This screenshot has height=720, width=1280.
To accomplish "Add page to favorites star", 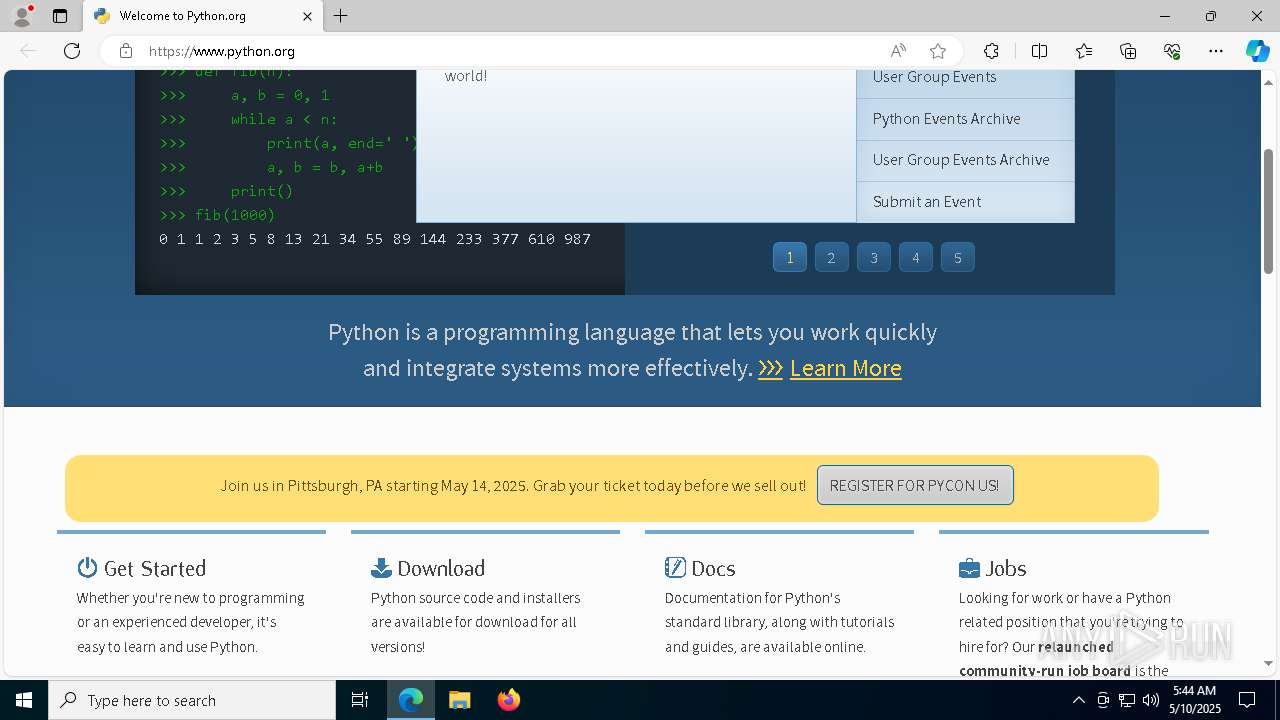I will (x=938, y=51).
